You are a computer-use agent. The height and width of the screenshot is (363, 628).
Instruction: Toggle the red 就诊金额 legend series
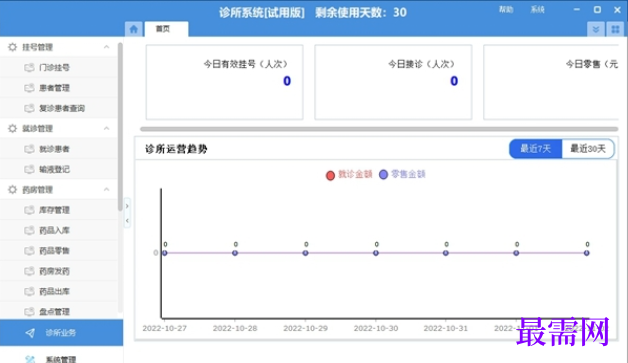click(349, 174)
